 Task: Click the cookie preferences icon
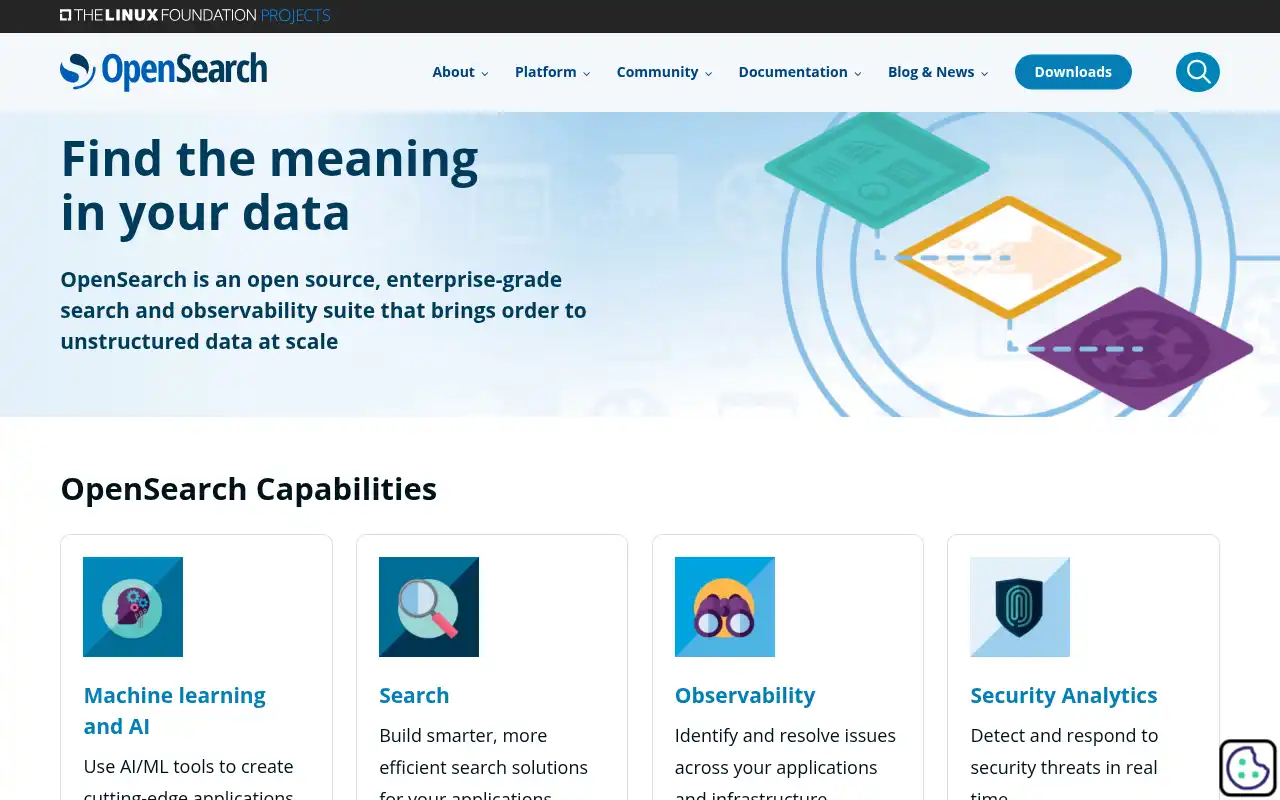(1248, 768)
